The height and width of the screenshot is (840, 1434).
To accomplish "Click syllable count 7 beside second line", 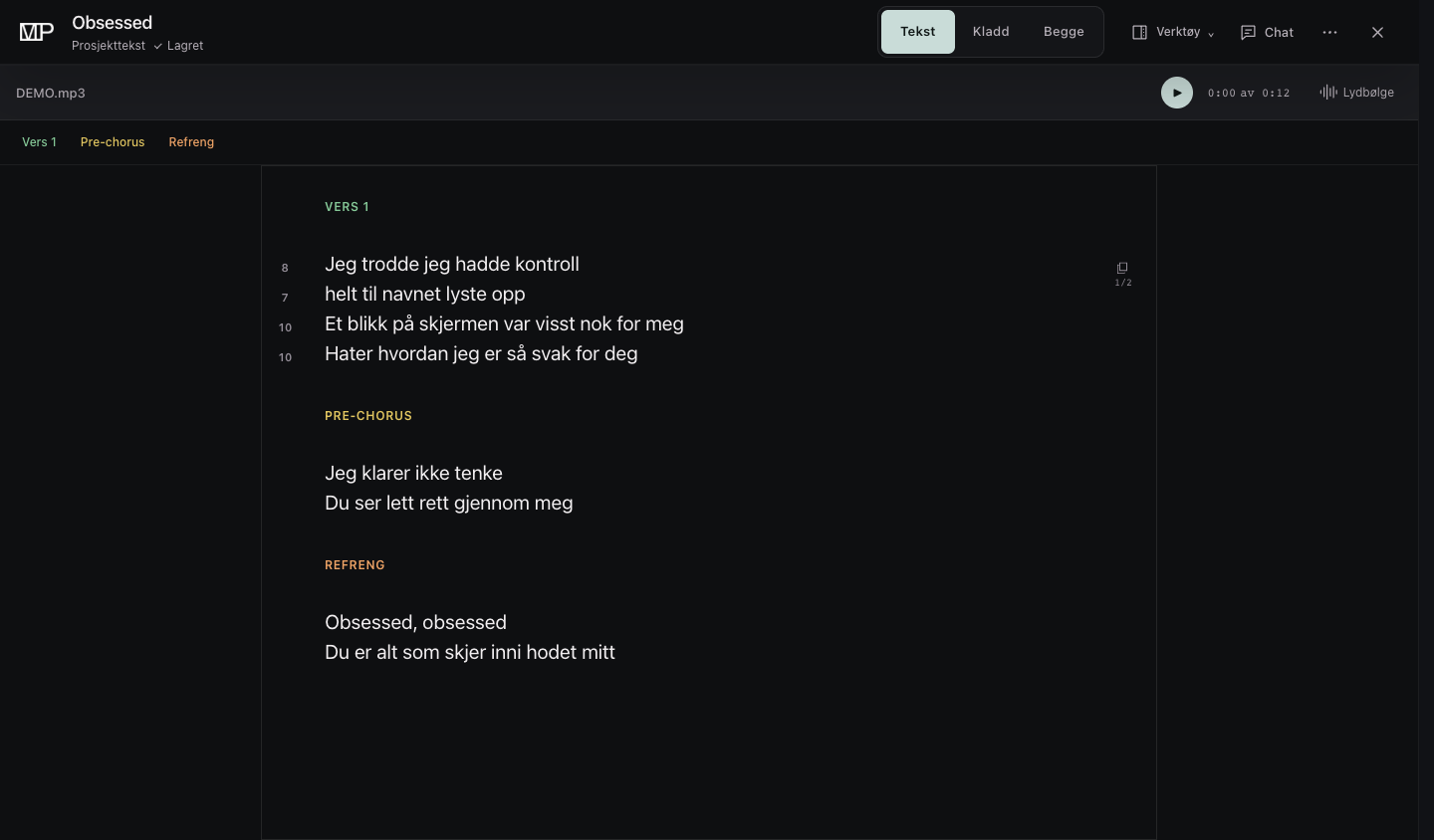I will [x=285, y=298].
